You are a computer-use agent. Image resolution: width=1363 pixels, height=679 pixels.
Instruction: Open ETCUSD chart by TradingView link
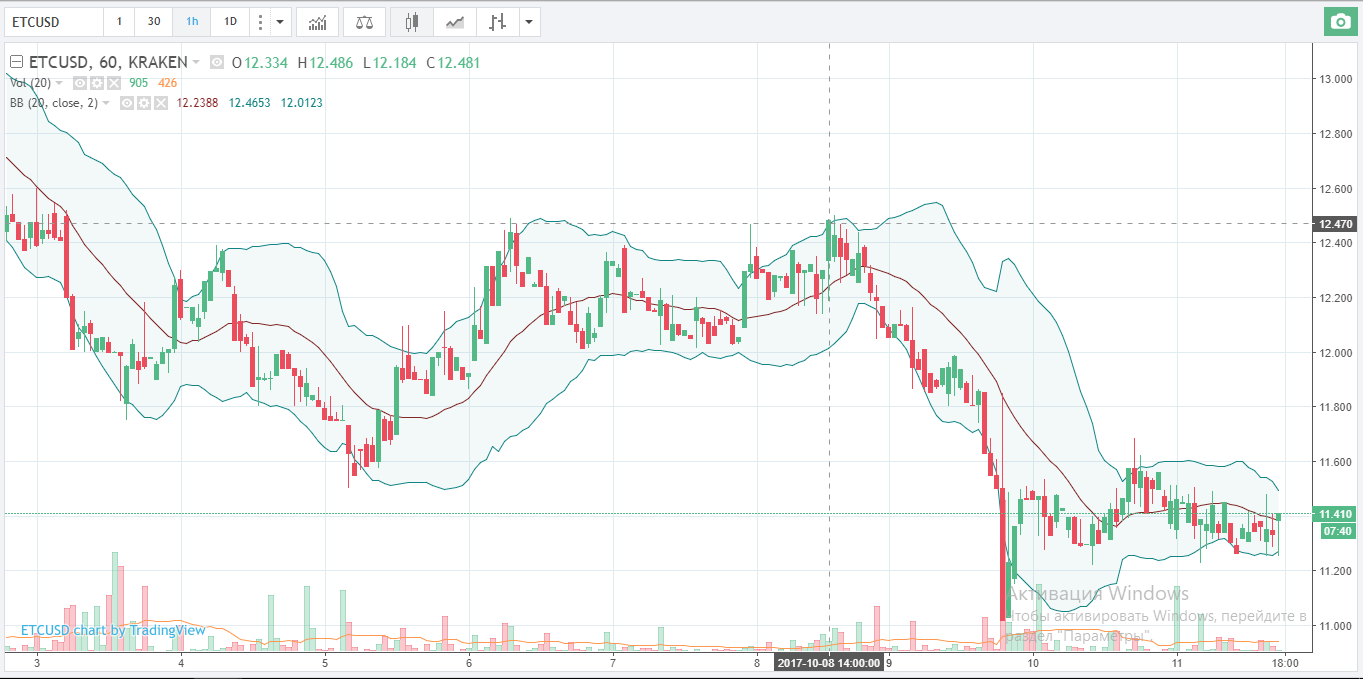pos(113,630)
